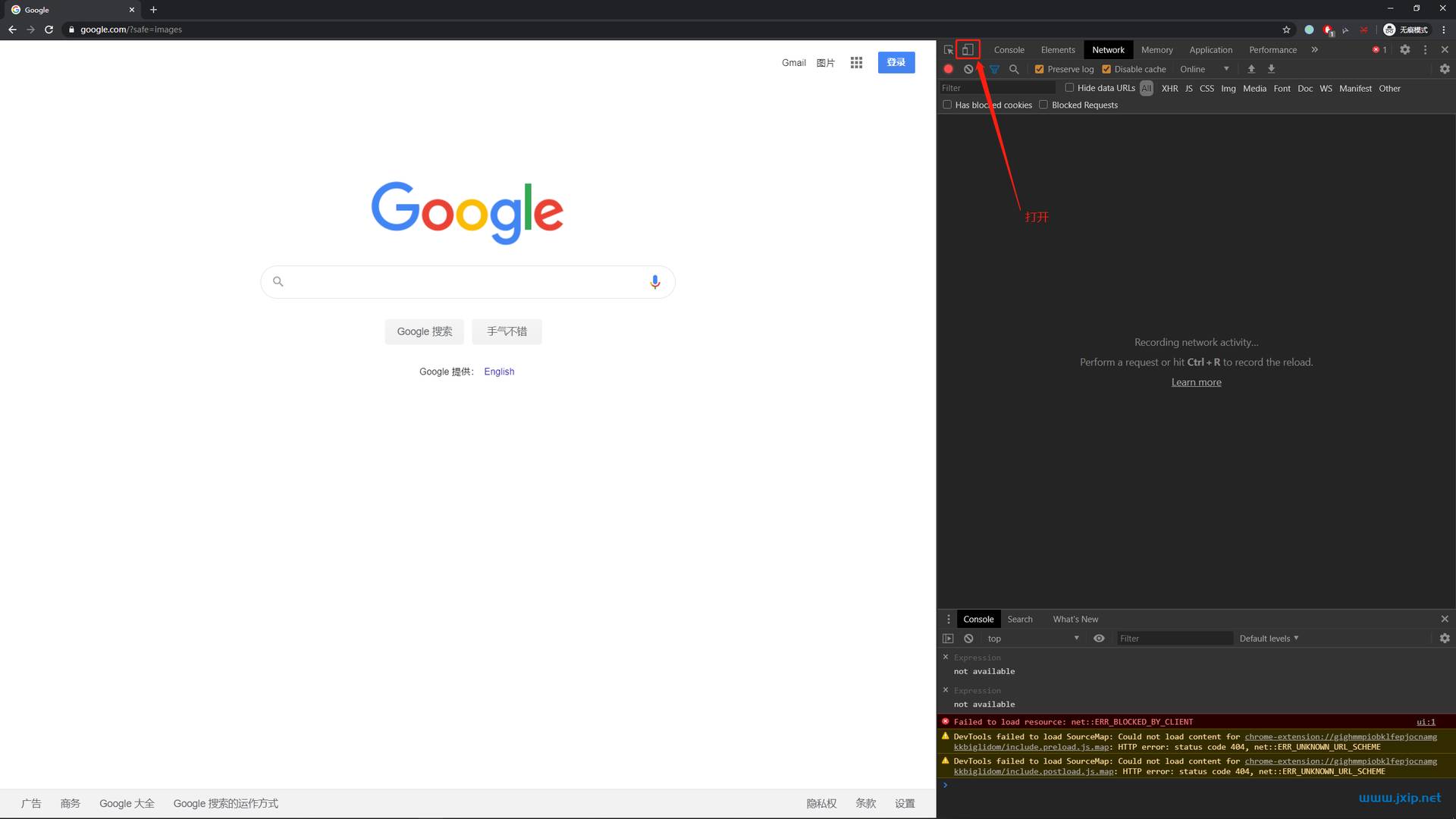
Task: Click the export HAR file icon
Action: [1272, 69]
